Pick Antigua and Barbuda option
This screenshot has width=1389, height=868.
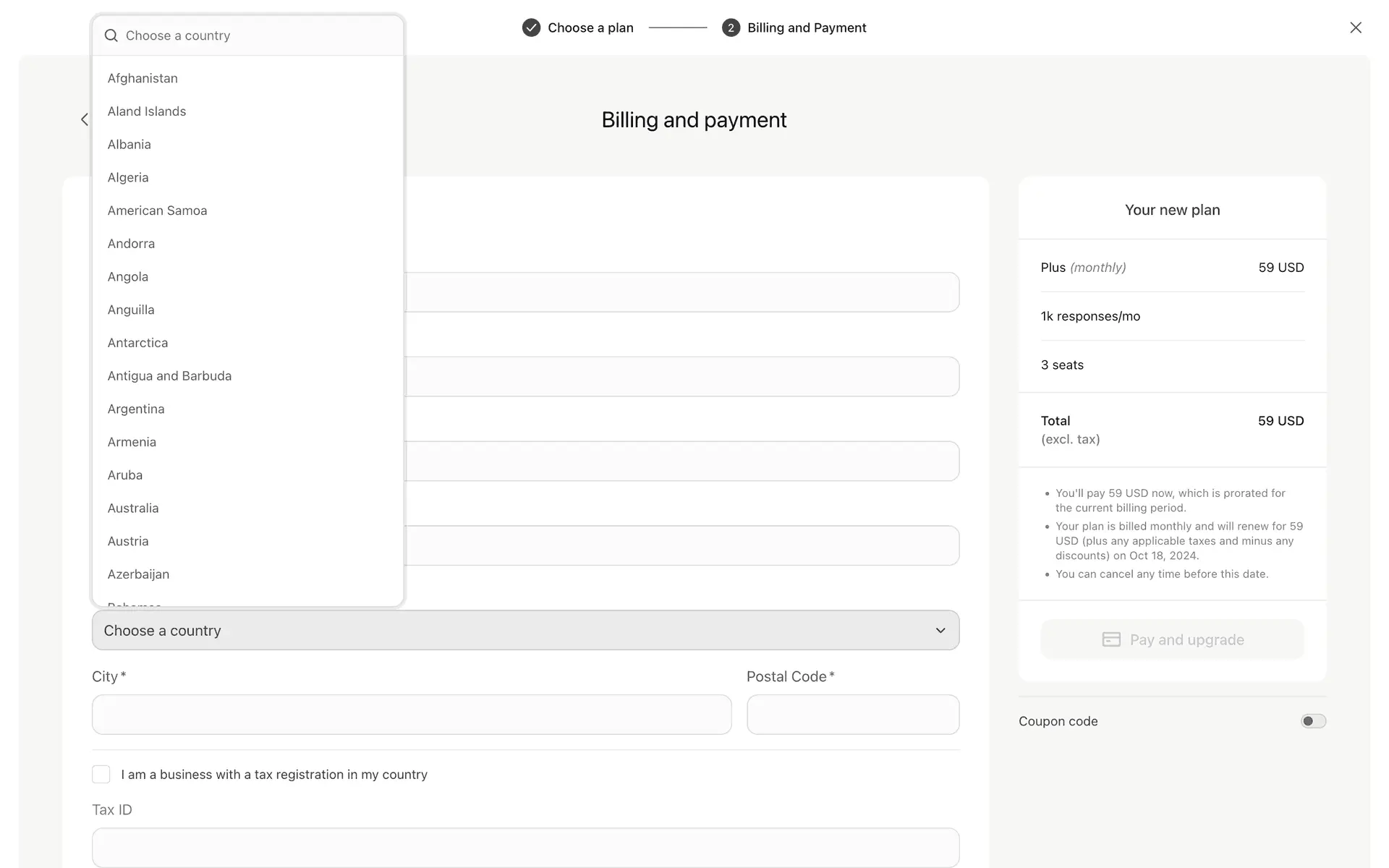click(x=169, y=375)
